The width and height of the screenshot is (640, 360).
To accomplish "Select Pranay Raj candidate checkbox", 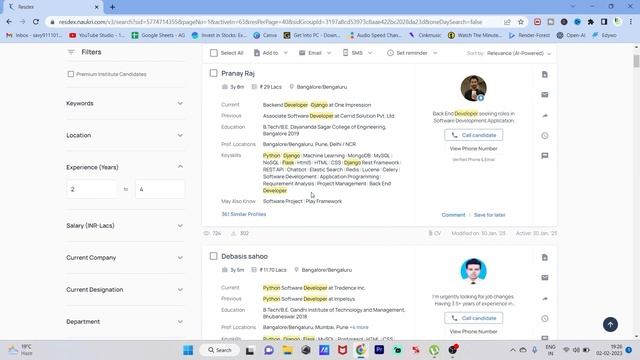I will pyautogui.click(x=213, y=73).
